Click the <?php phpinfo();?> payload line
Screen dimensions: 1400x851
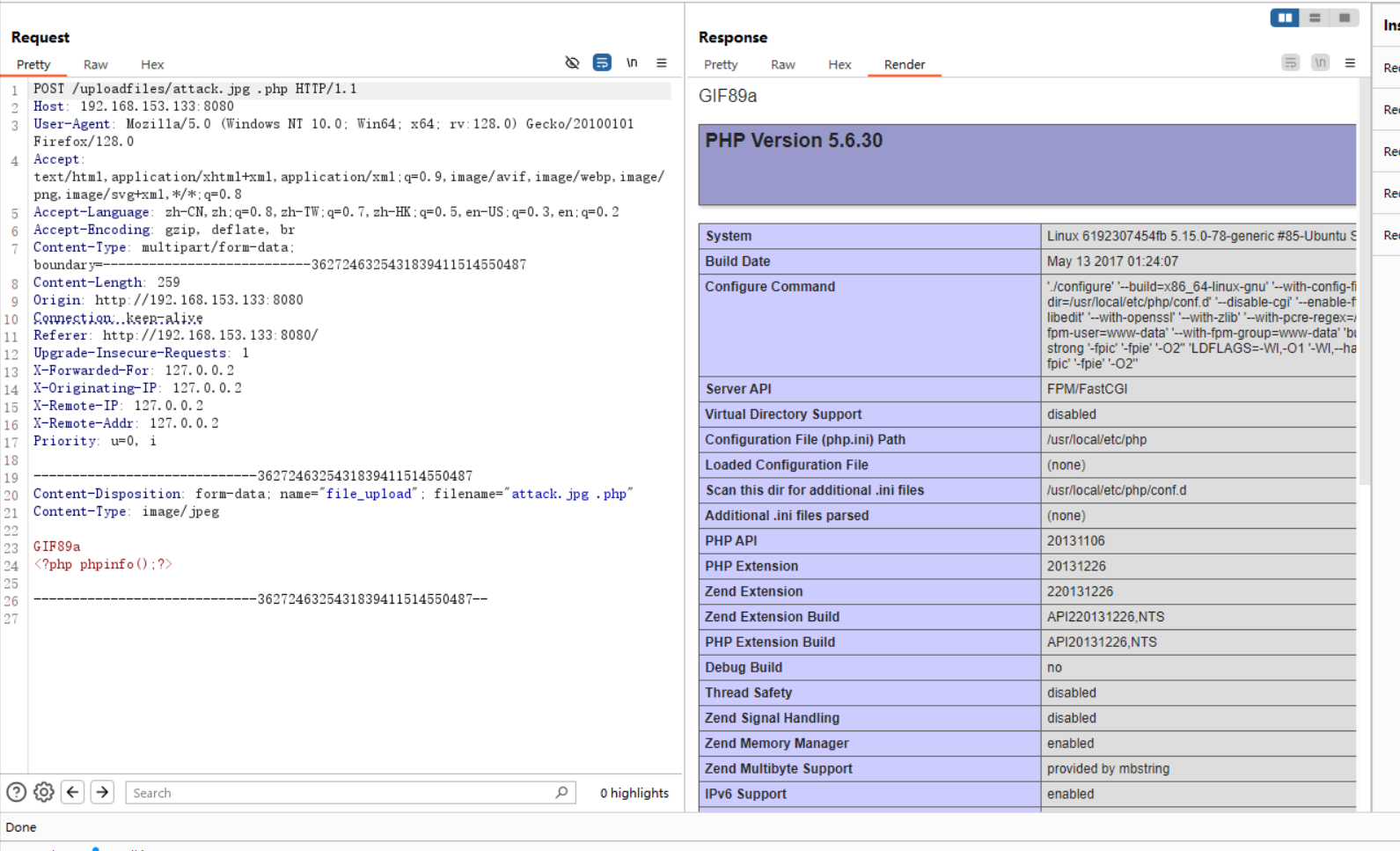(103, 564)
